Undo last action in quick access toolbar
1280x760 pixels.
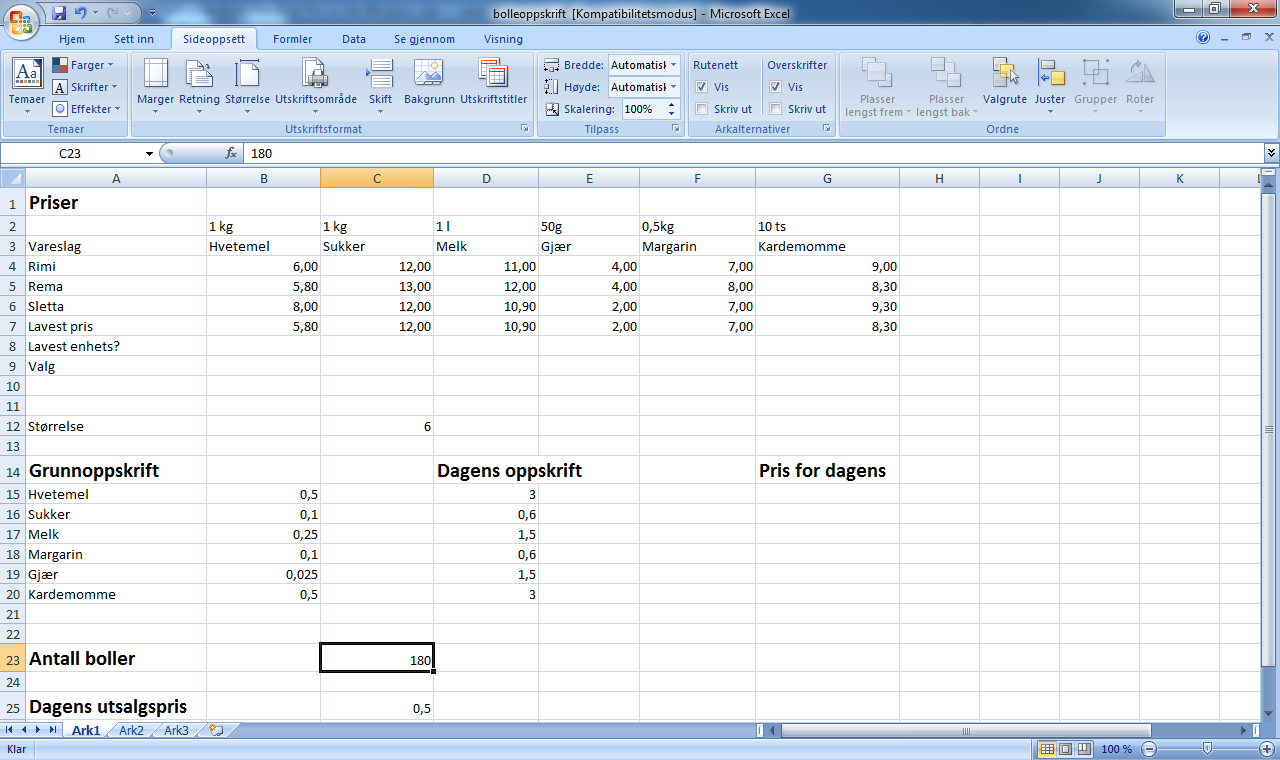81,13
